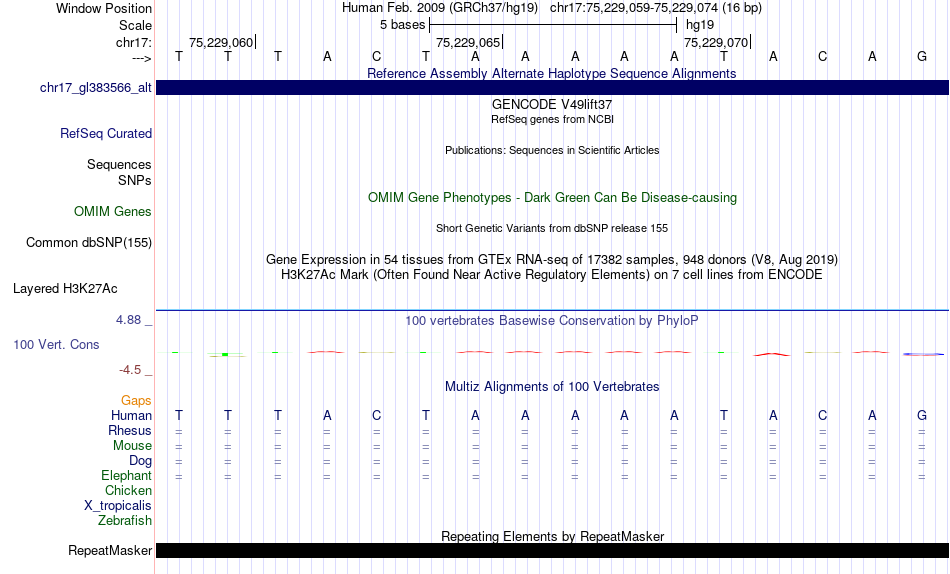Click the 75,229,065 position marker
This screenshot has height=574, width=950.
[469, 42]
